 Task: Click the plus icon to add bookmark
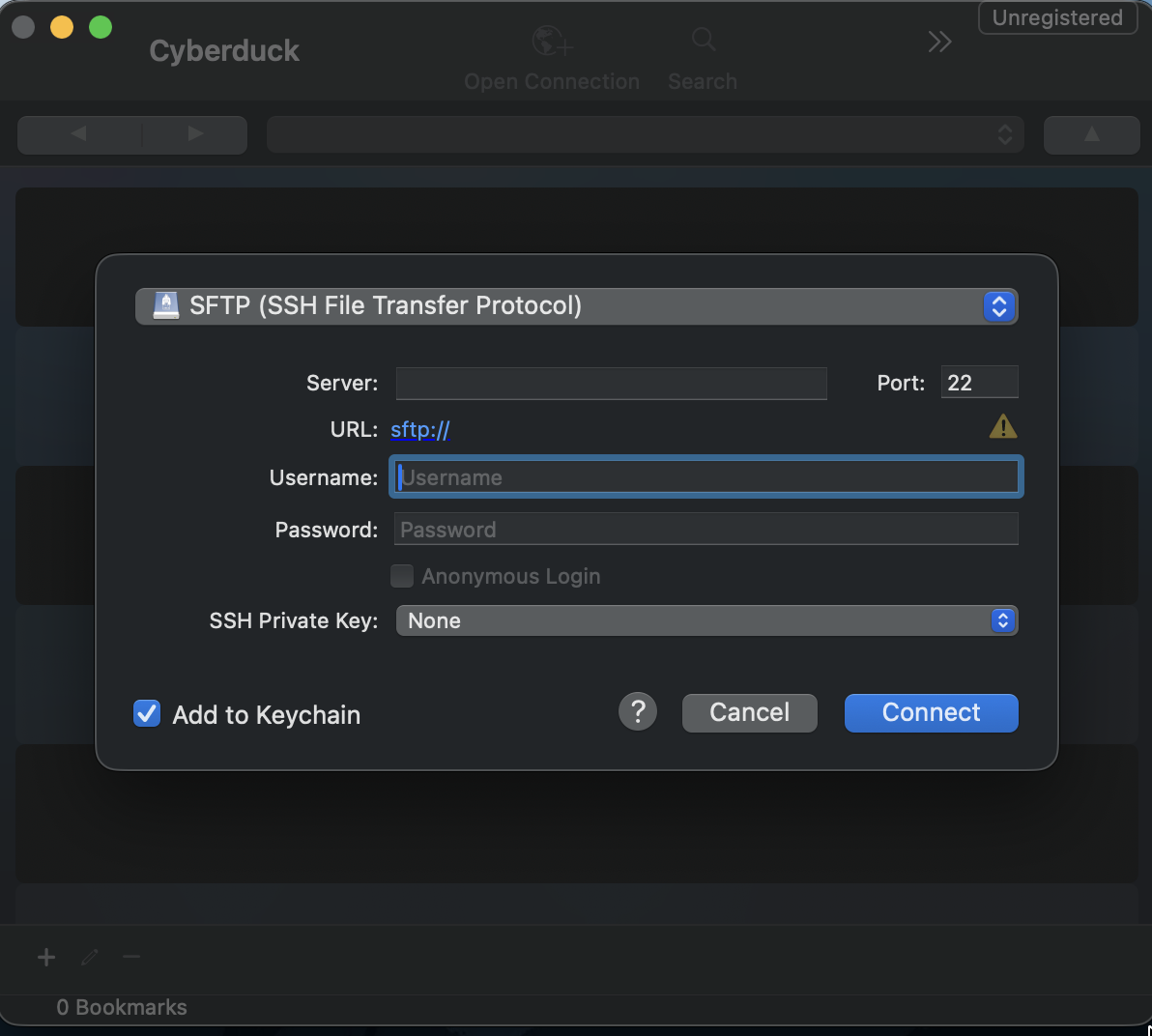pyautogui.click(x=46, y=958)
